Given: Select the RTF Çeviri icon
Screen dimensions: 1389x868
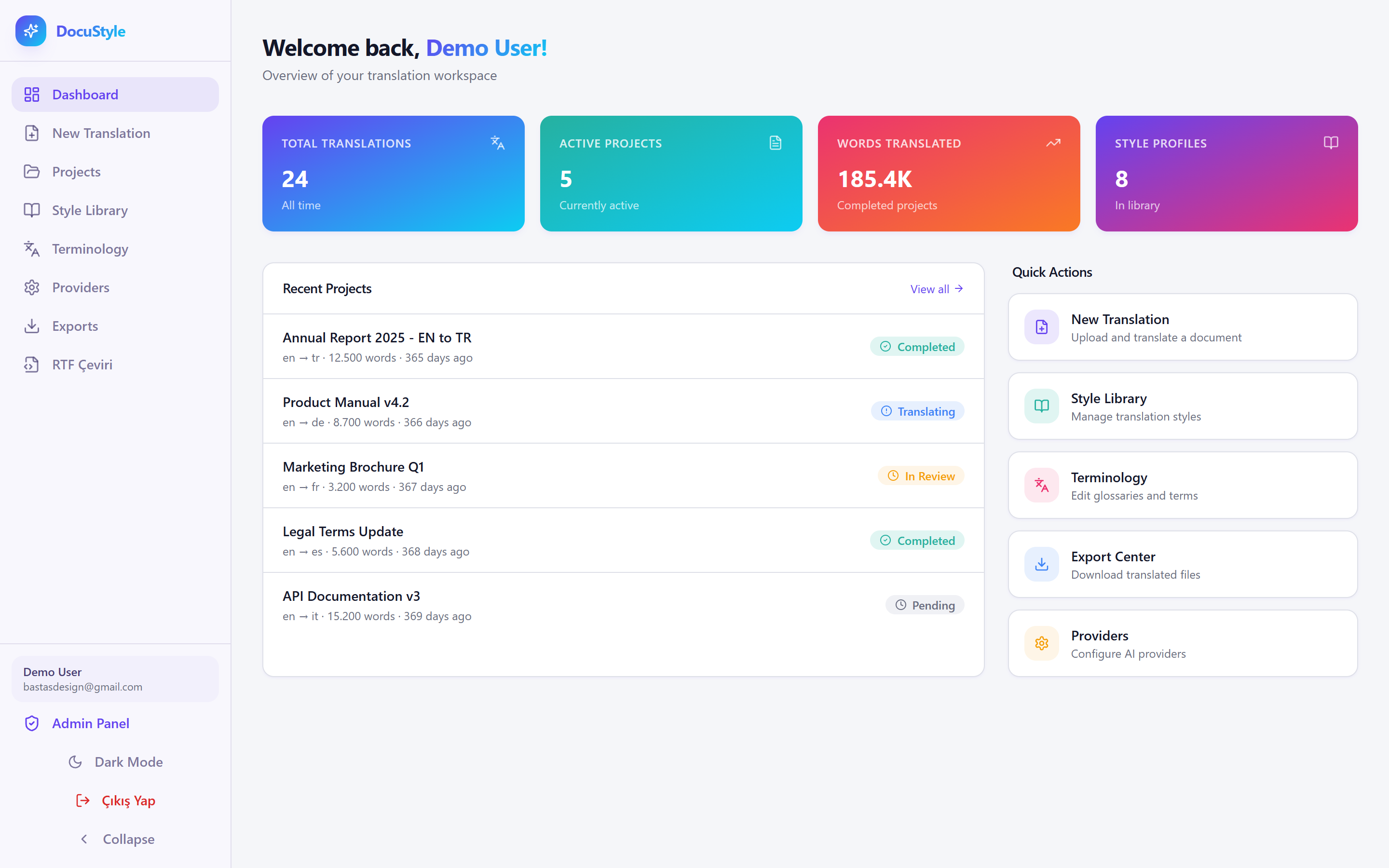Looking at the screenshot, I should (x=31, y=364).
